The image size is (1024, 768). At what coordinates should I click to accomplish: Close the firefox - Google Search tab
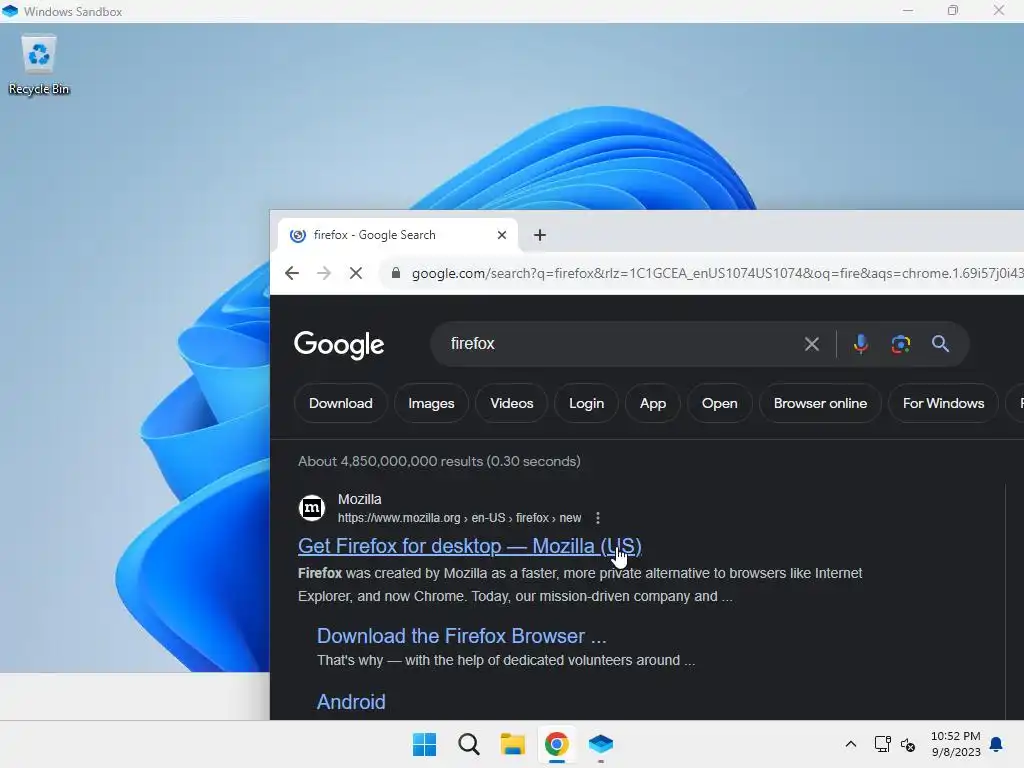pos(502,235)
